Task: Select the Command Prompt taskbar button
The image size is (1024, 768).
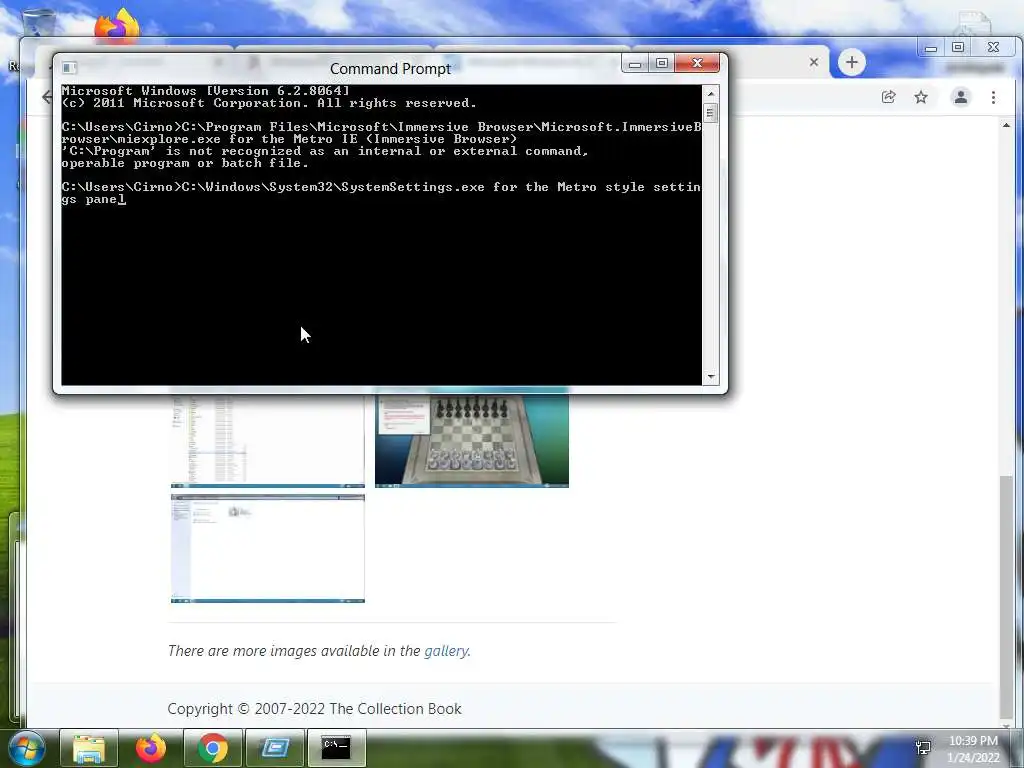Action: [x=337, y=748]
